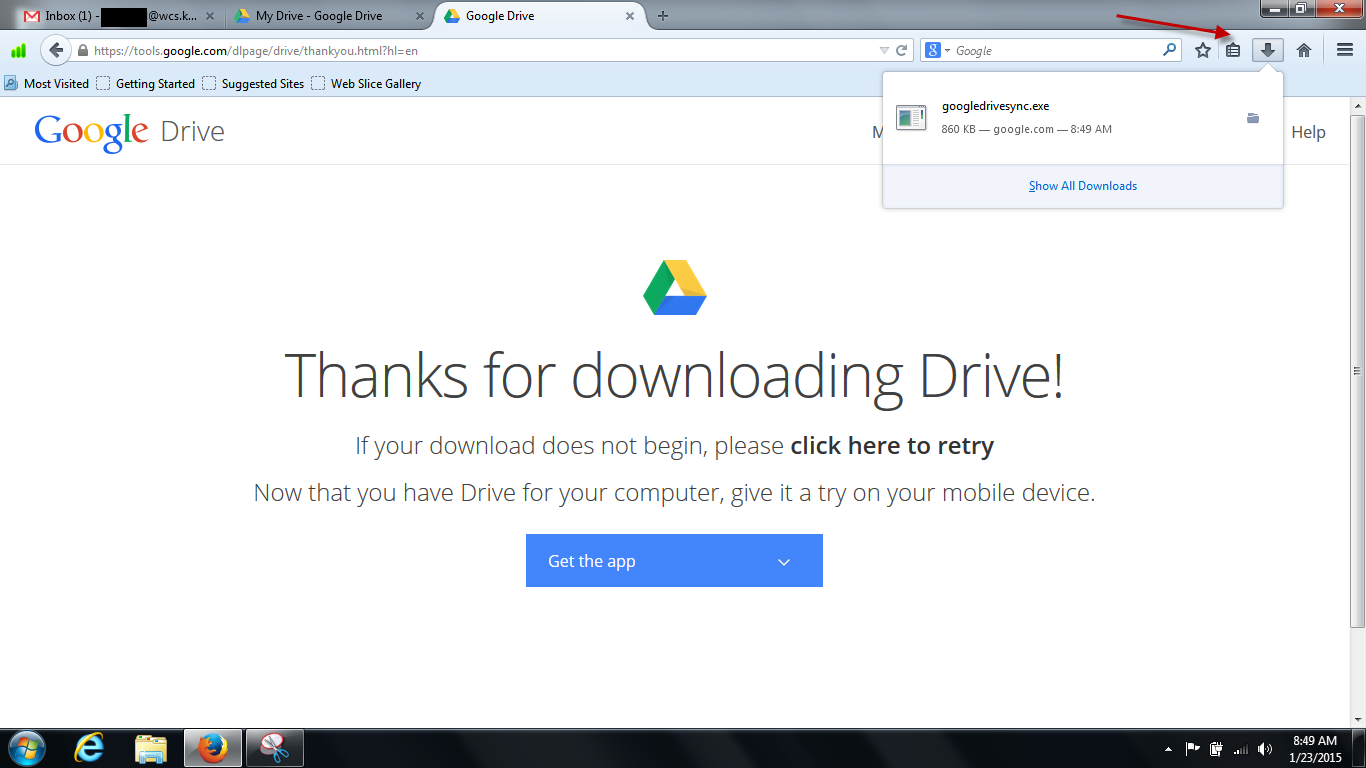Open the Action Center flag icon
This screenshot has width=1366, height=768.
[x=1193, y=749]
